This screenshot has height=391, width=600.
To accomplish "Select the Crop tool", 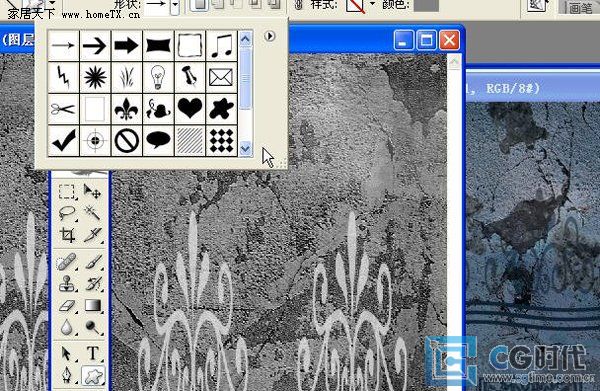I will click(x=67, y=235).
